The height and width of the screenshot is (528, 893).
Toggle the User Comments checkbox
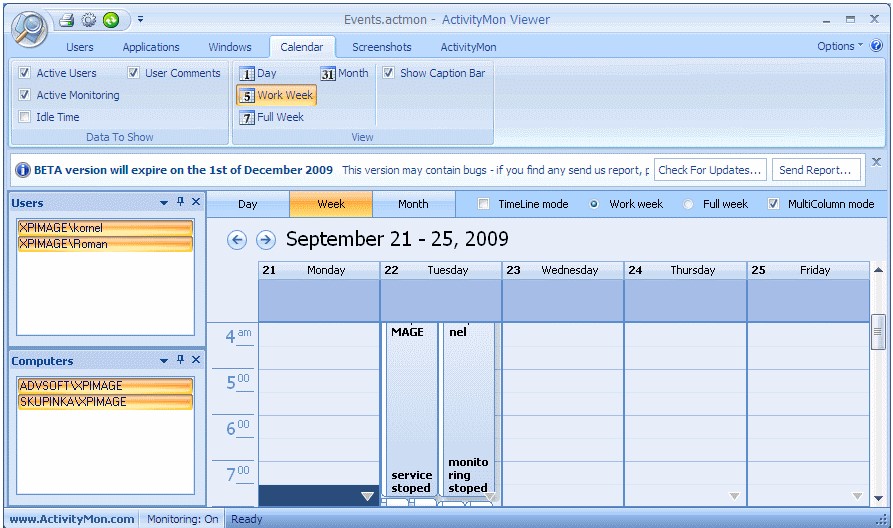pyautogui.click(x=133, y=72)
